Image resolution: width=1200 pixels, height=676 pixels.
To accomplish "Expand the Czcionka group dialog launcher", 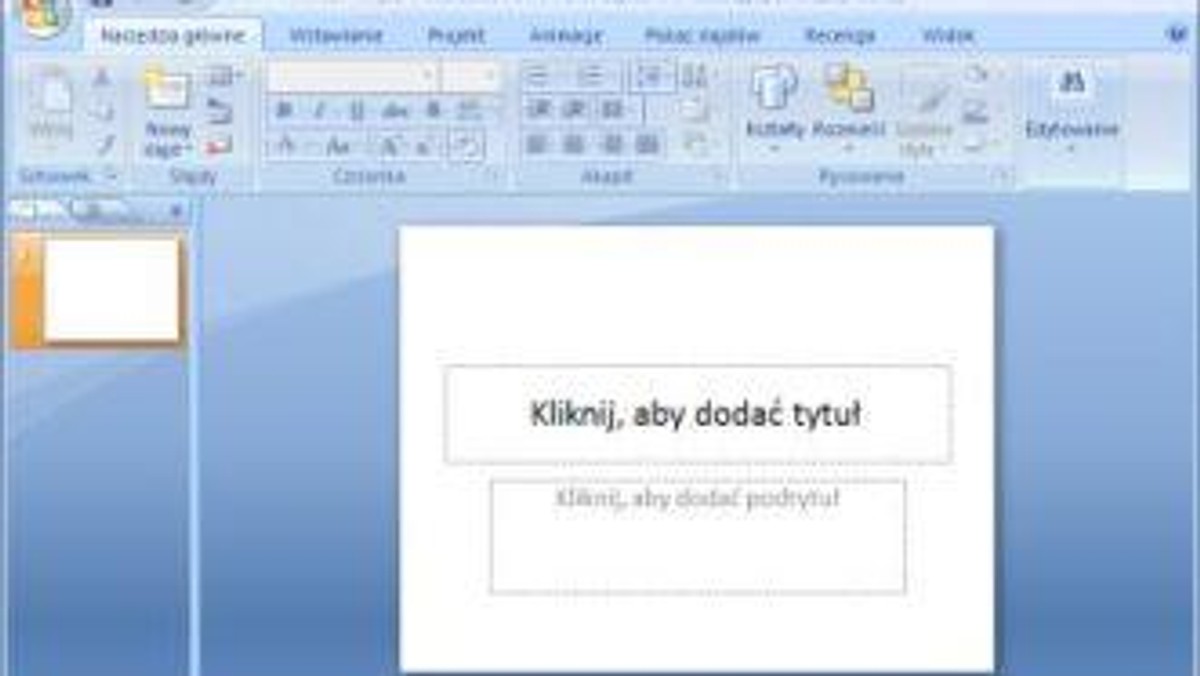I will 491,176.
